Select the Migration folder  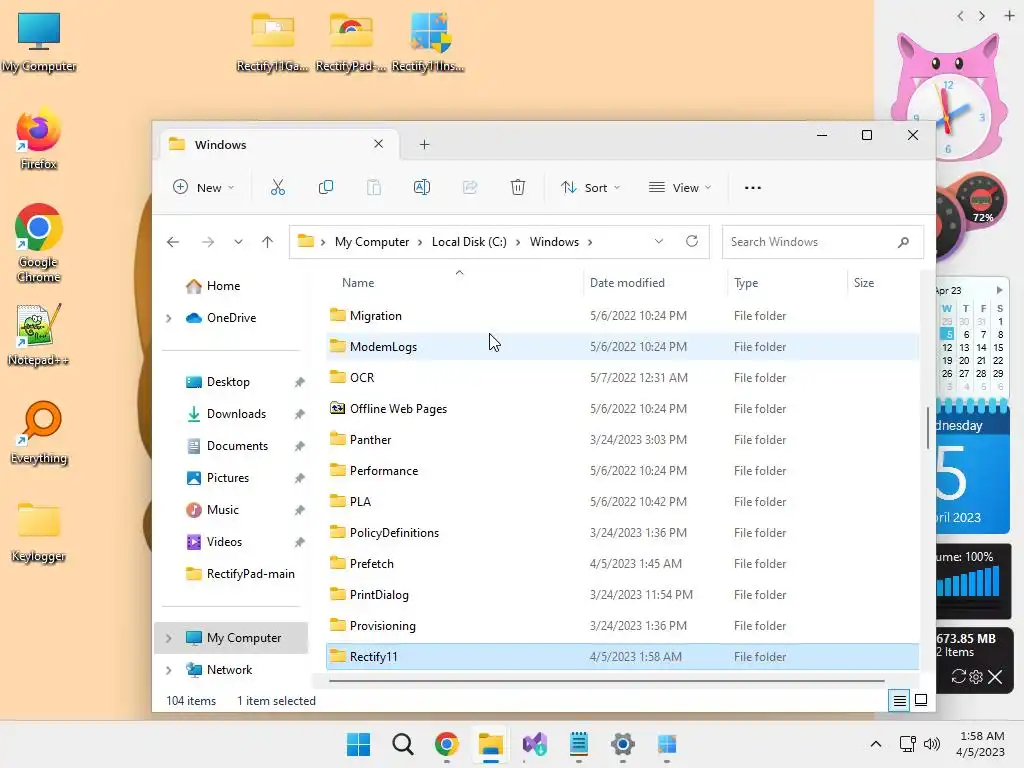click(622, 316)
